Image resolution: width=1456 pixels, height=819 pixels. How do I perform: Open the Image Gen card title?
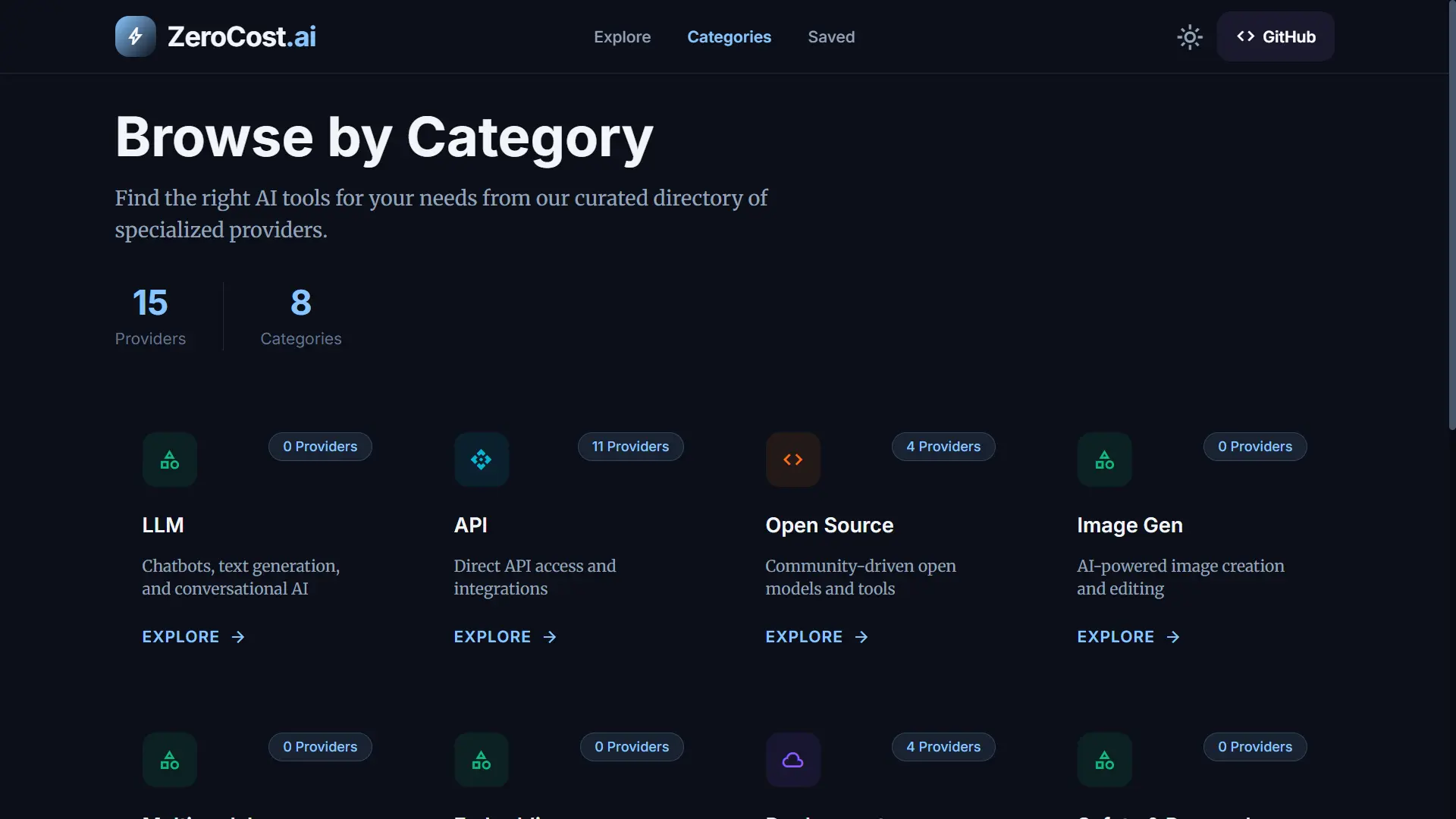pos(1130,525)
